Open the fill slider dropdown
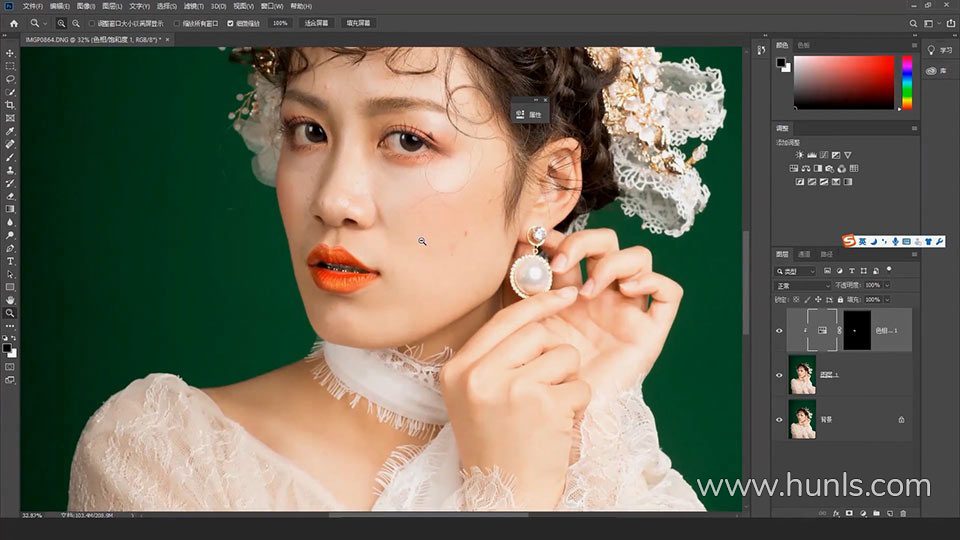 coord(887,300)
